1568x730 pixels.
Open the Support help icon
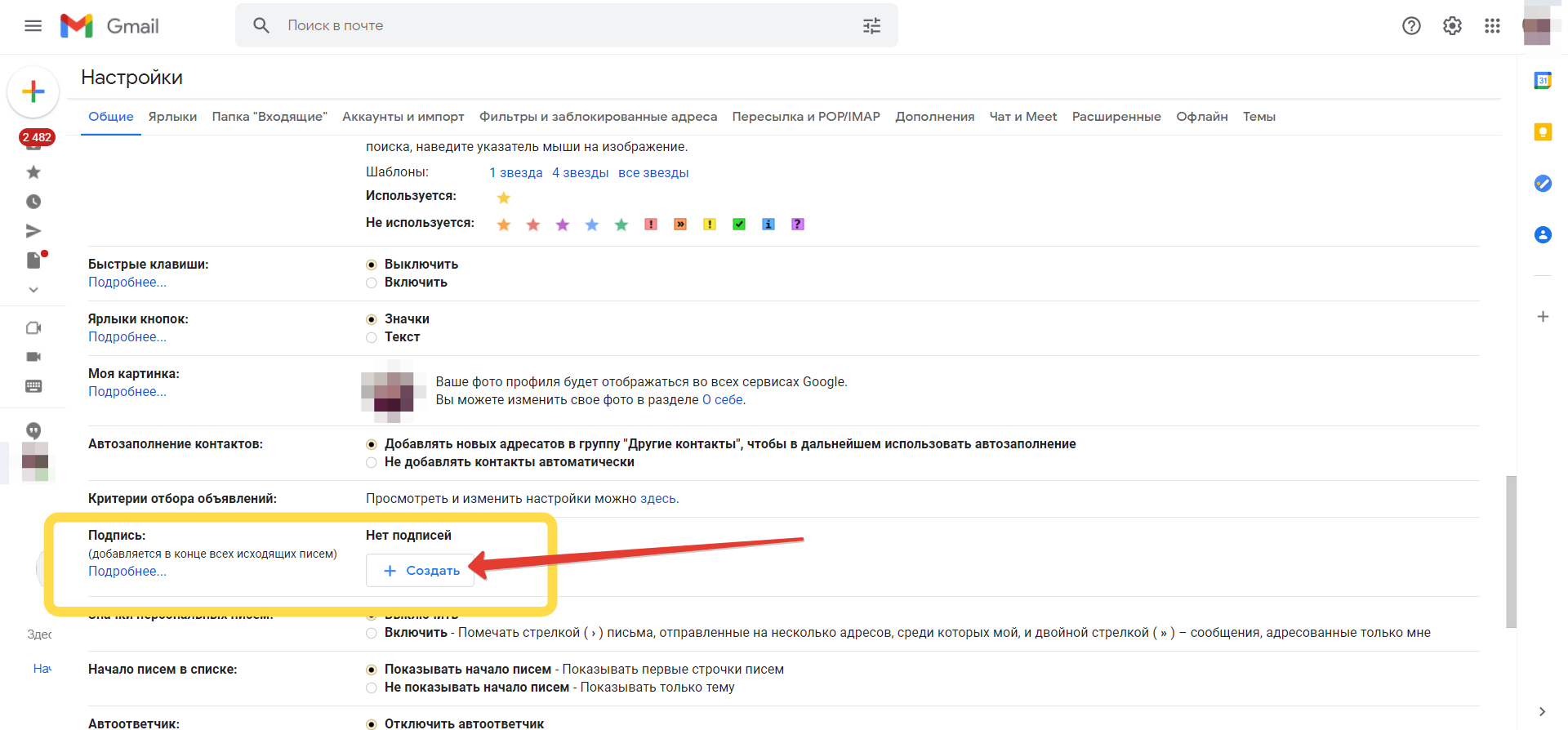point(1411,26)
